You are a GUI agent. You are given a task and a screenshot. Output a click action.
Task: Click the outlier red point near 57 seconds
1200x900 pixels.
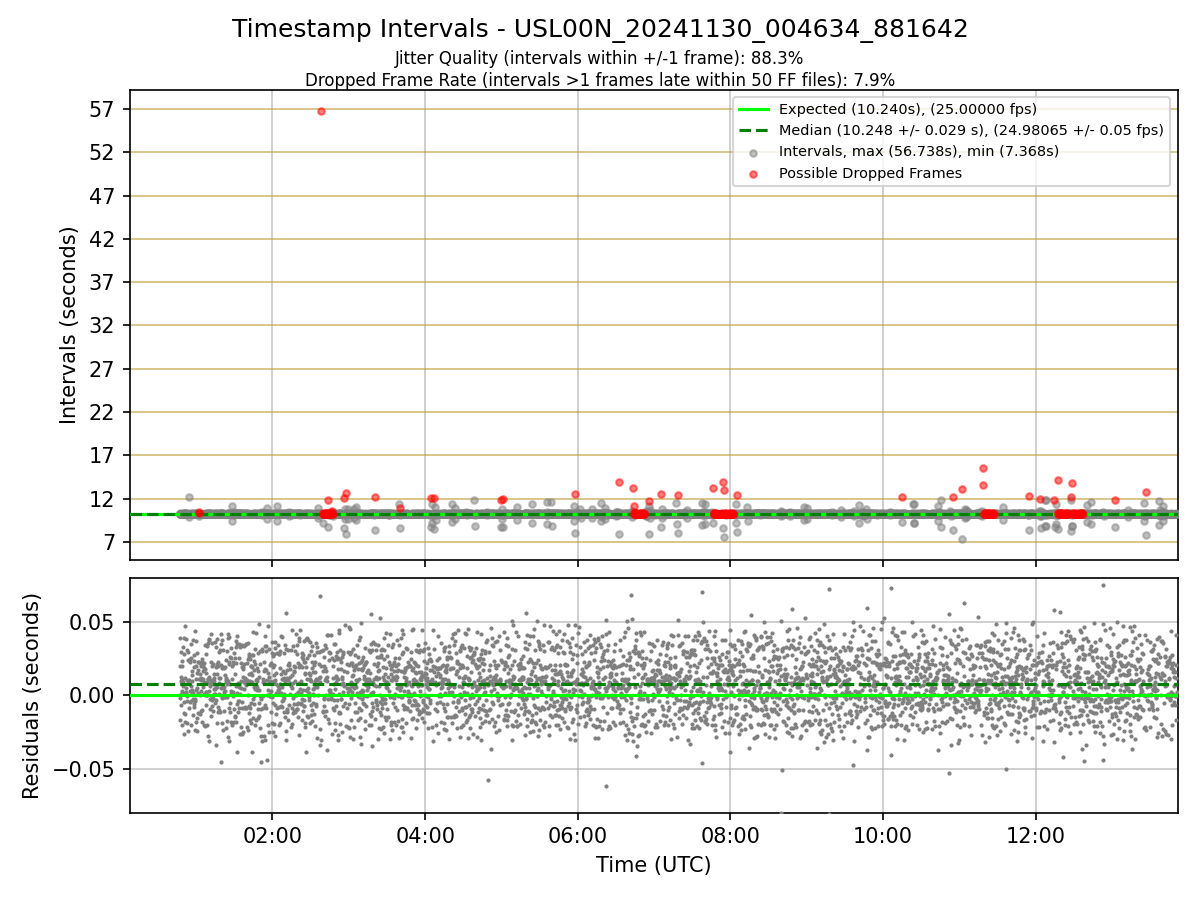(321, 111)
